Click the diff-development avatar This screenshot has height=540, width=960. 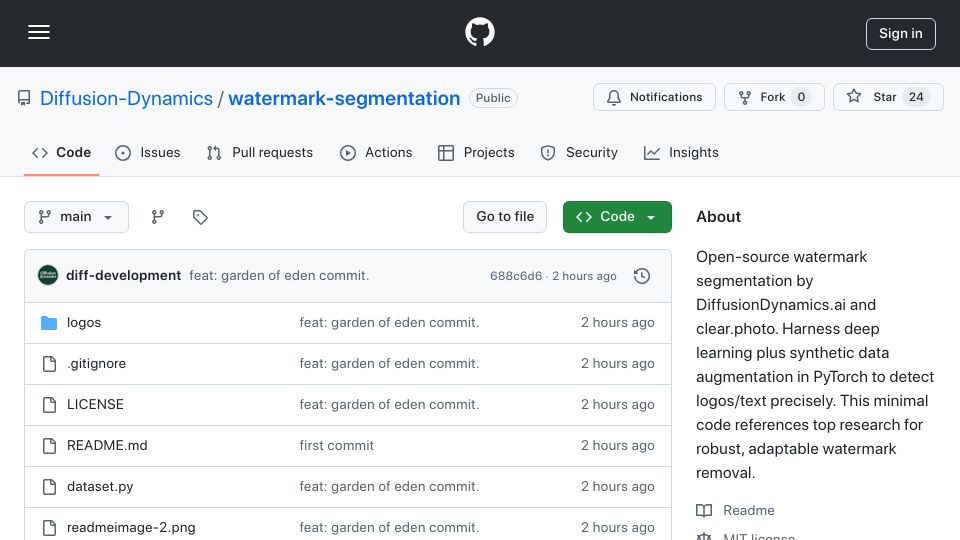(48, 276)
